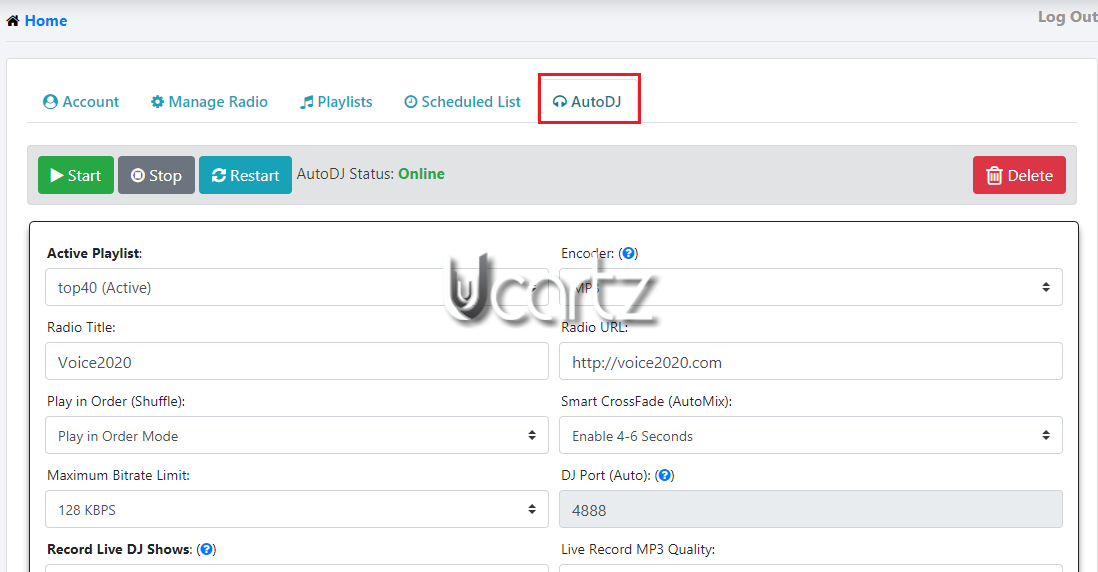Click the Online status text
The image size is (1098, 572).
pos(422,174)
